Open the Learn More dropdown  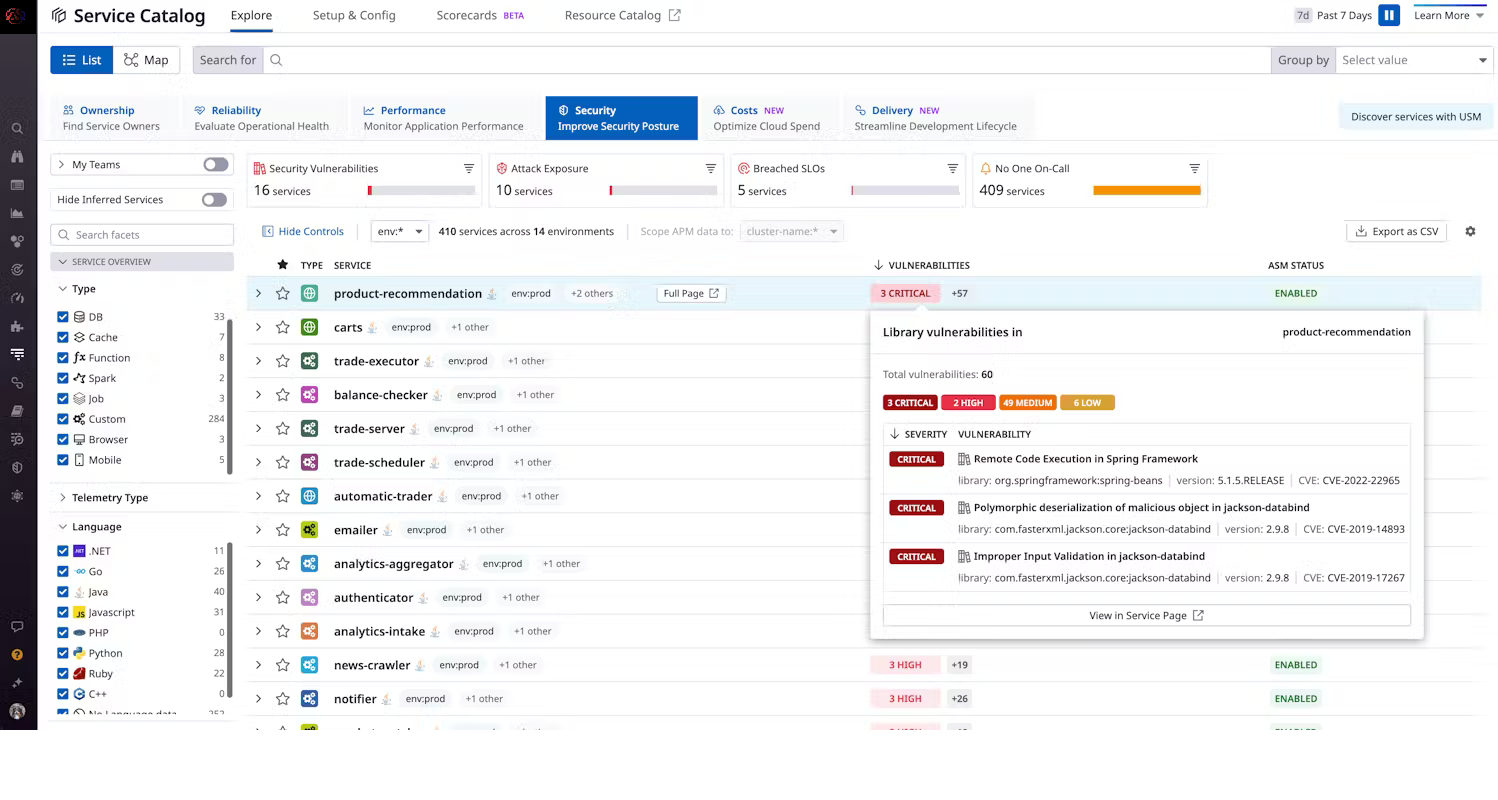pos(1449,15)
